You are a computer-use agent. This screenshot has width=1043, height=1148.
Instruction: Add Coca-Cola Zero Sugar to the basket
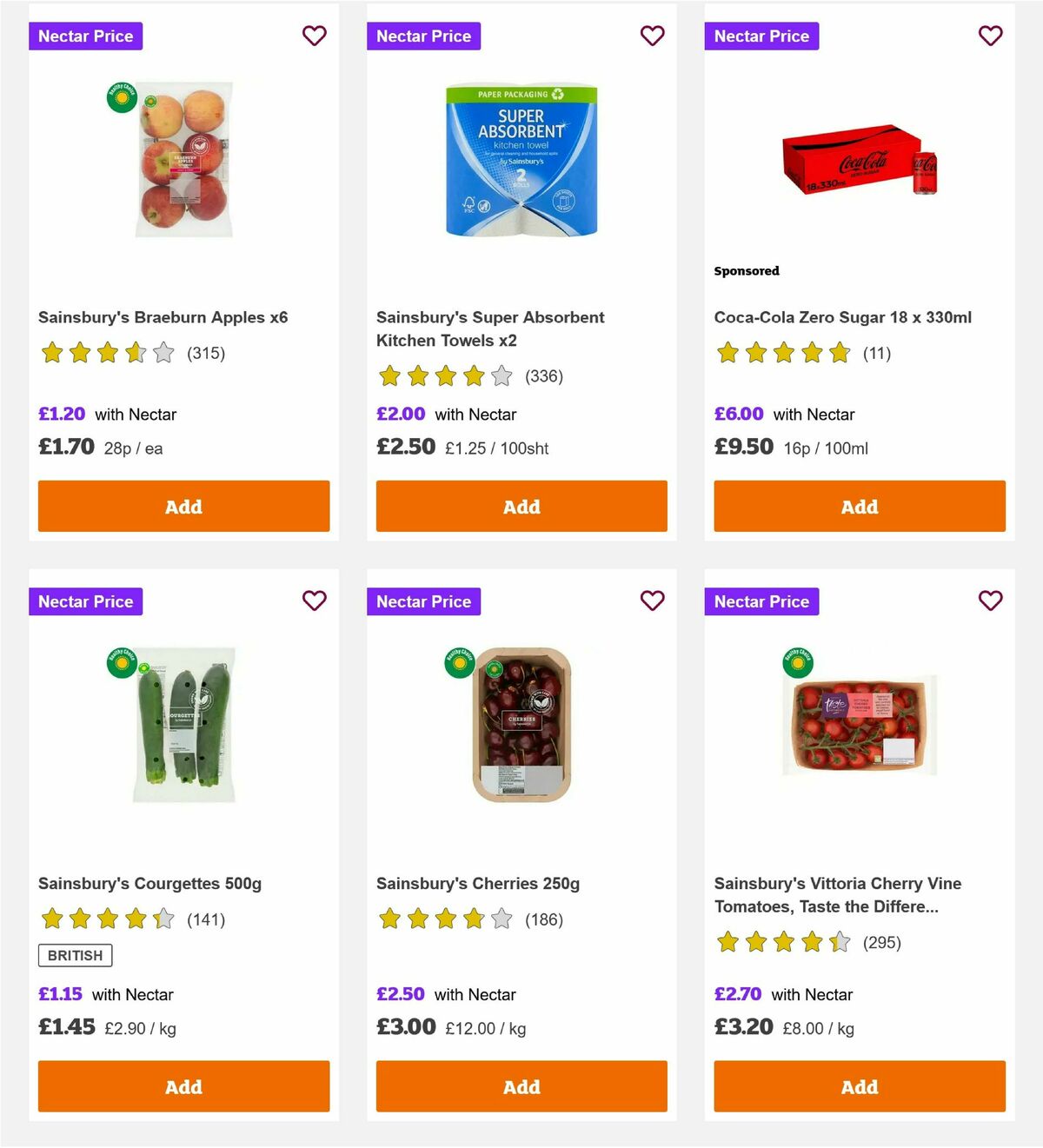pos(859,506)
